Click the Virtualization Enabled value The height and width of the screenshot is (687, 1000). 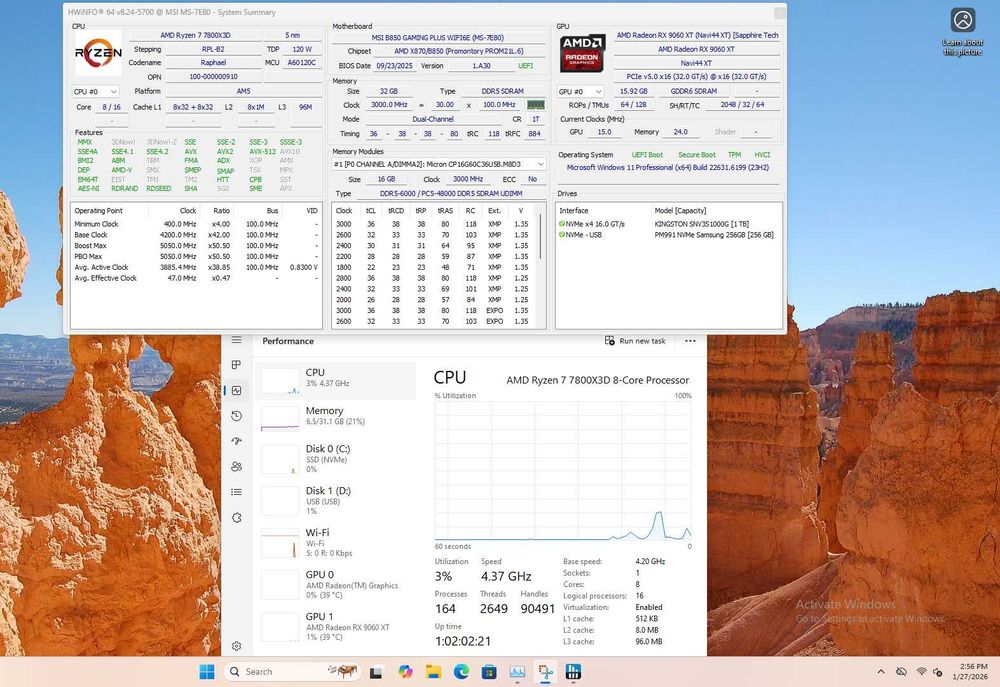coord(649,607)
